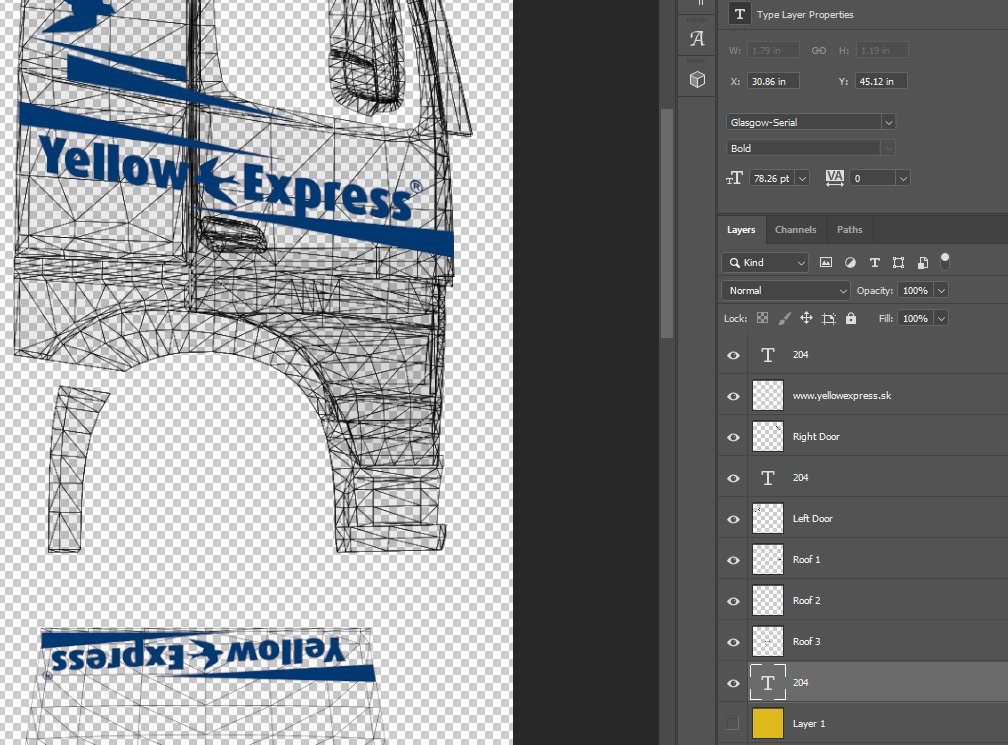Select the selected 204 type layer thumbnail
This screenshot has width=1008, height=745.
pyautogui.click(x=768, y=683)
